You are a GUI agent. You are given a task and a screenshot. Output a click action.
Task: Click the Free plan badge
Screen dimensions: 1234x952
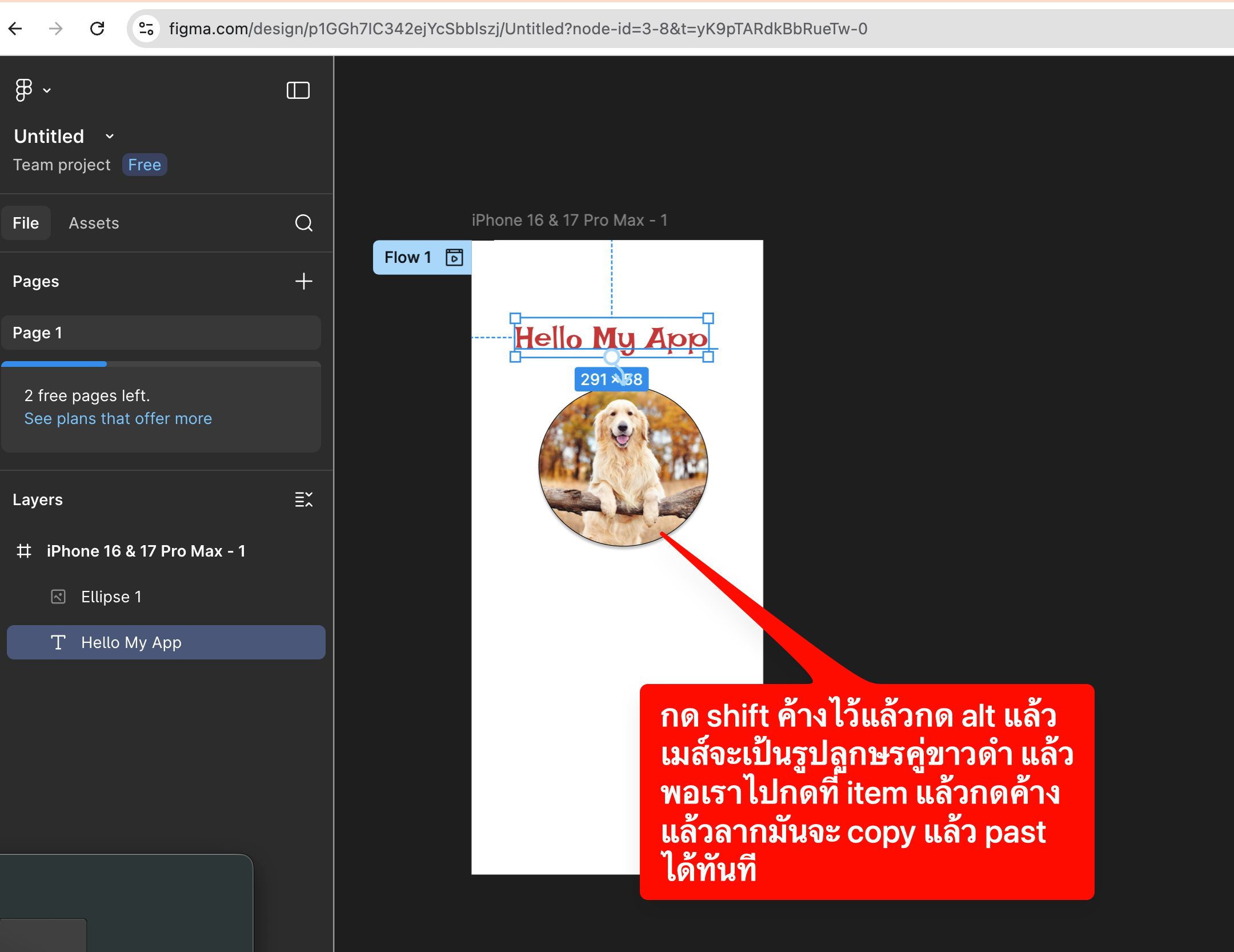click(145, 165)
